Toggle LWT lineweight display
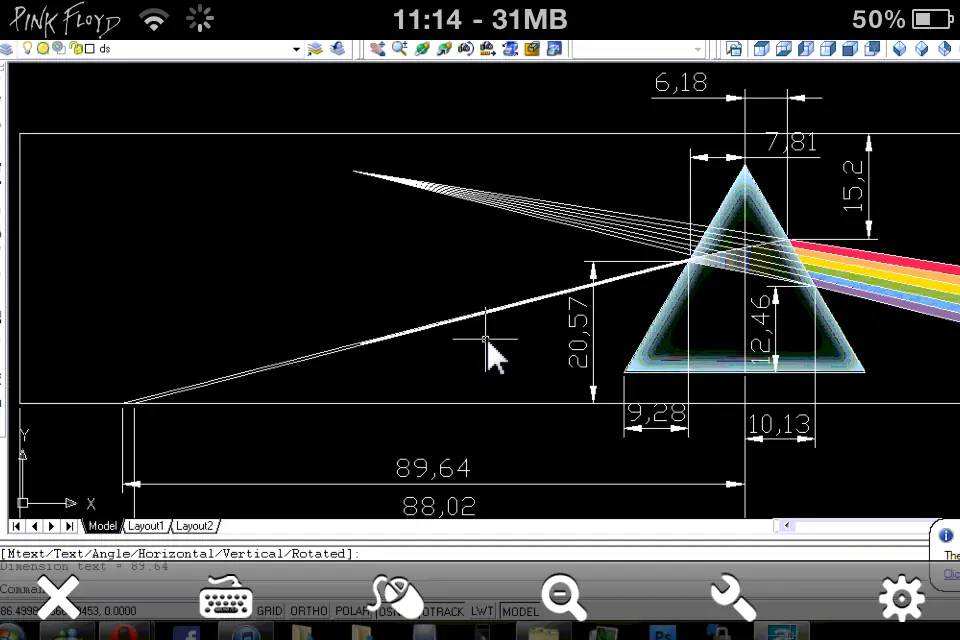 pos(482,611)
